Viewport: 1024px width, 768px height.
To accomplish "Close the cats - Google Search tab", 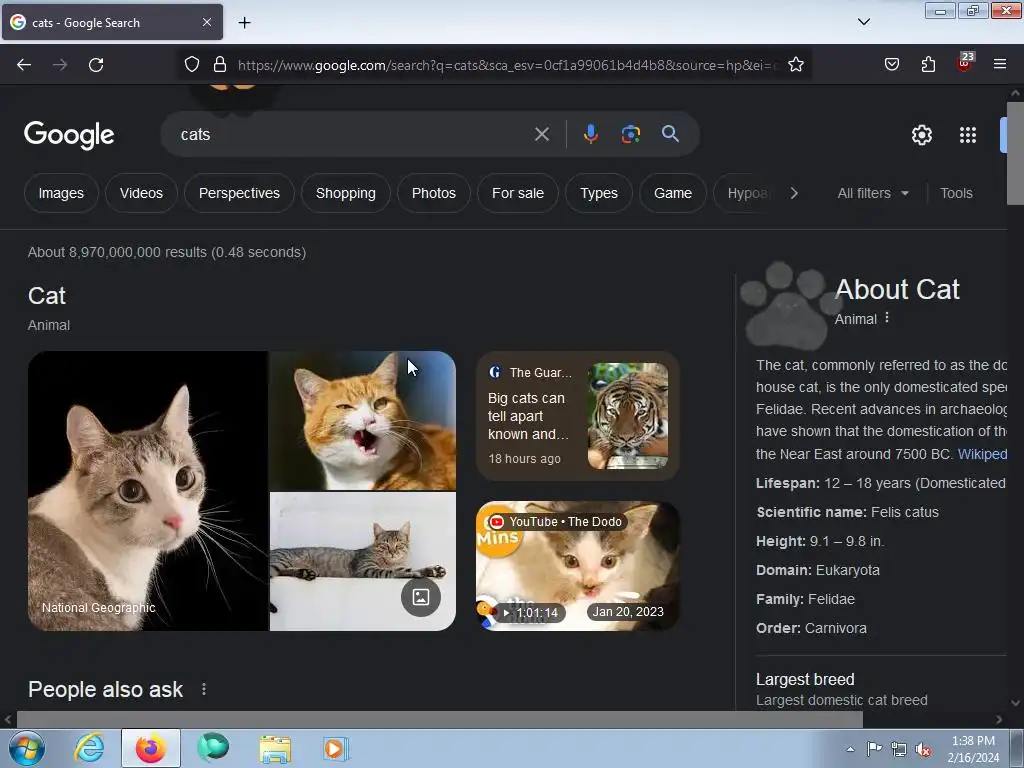I will (x=206, y=22).
